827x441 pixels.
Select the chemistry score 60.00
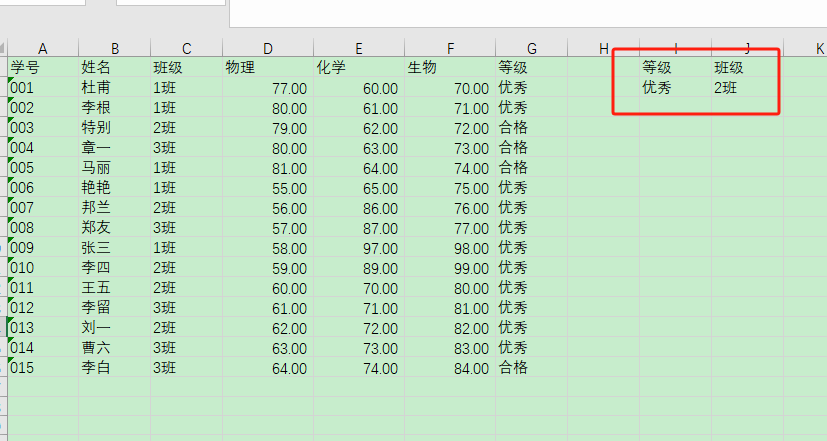(x=359, y=87)
